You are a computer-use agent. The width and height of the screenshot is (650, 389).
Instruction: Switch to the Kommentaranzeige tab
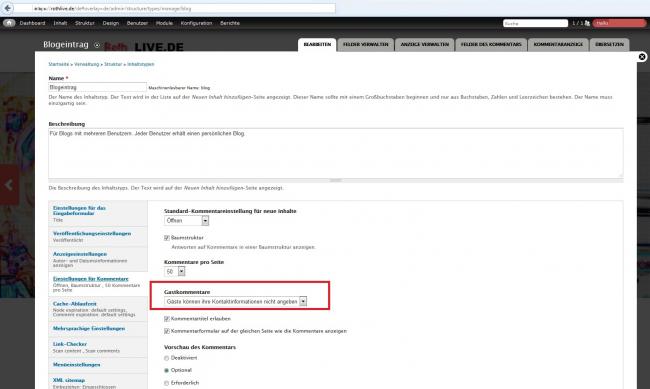[x=558, y=45]
